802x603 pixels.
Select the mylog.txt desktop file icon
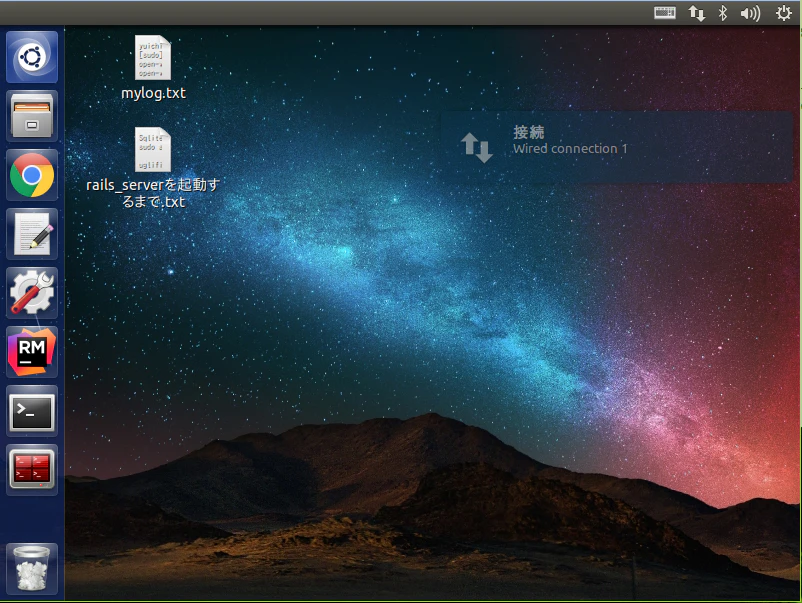point(152,57)
